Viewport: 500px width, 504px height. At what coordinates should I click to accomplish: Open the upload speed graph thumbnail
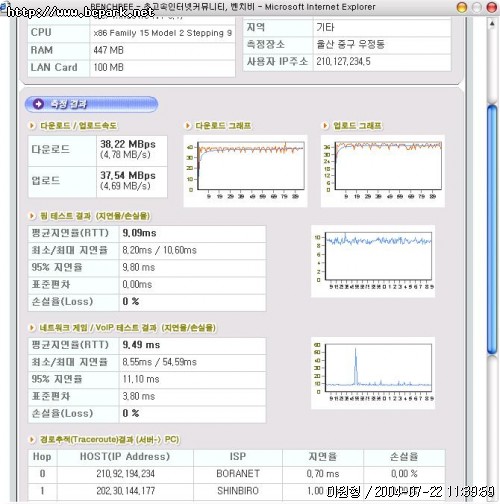pyautogui.click(x=383, y=171)
